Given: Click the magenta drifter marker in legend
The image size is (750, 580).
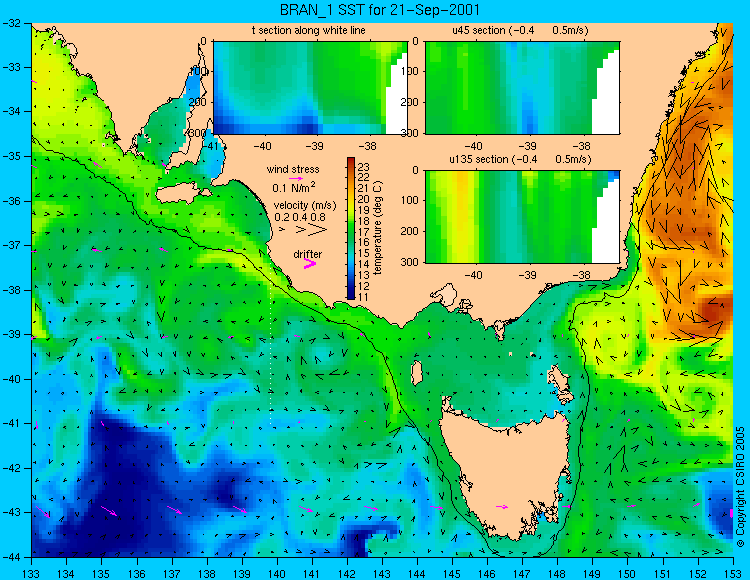Looking at the screenshot, I should click(310, 263).
